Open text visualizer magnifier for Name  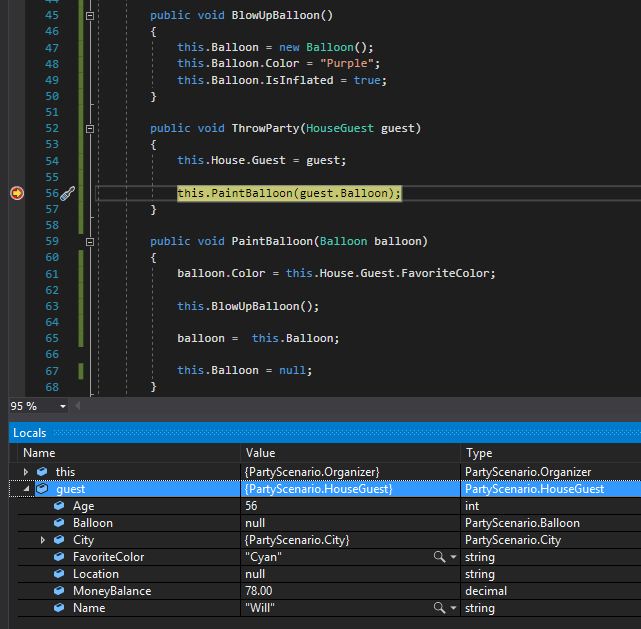(439, 608)
